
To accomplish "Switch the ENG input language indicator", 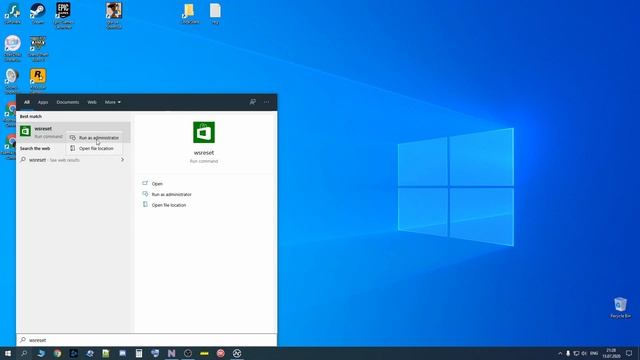I will point(594,353).
